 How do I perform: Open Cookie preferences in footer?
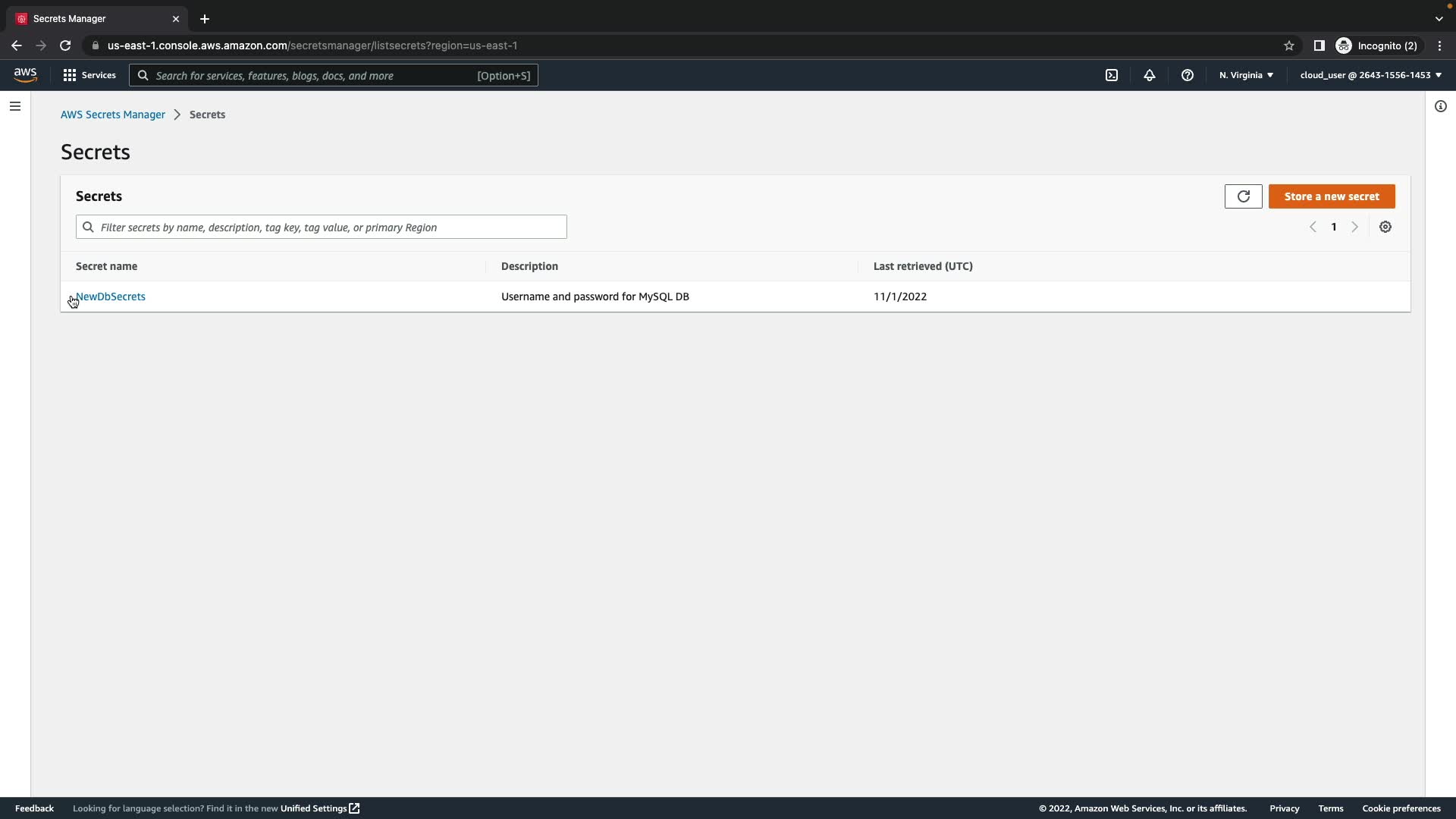(x=1401, y=808)
